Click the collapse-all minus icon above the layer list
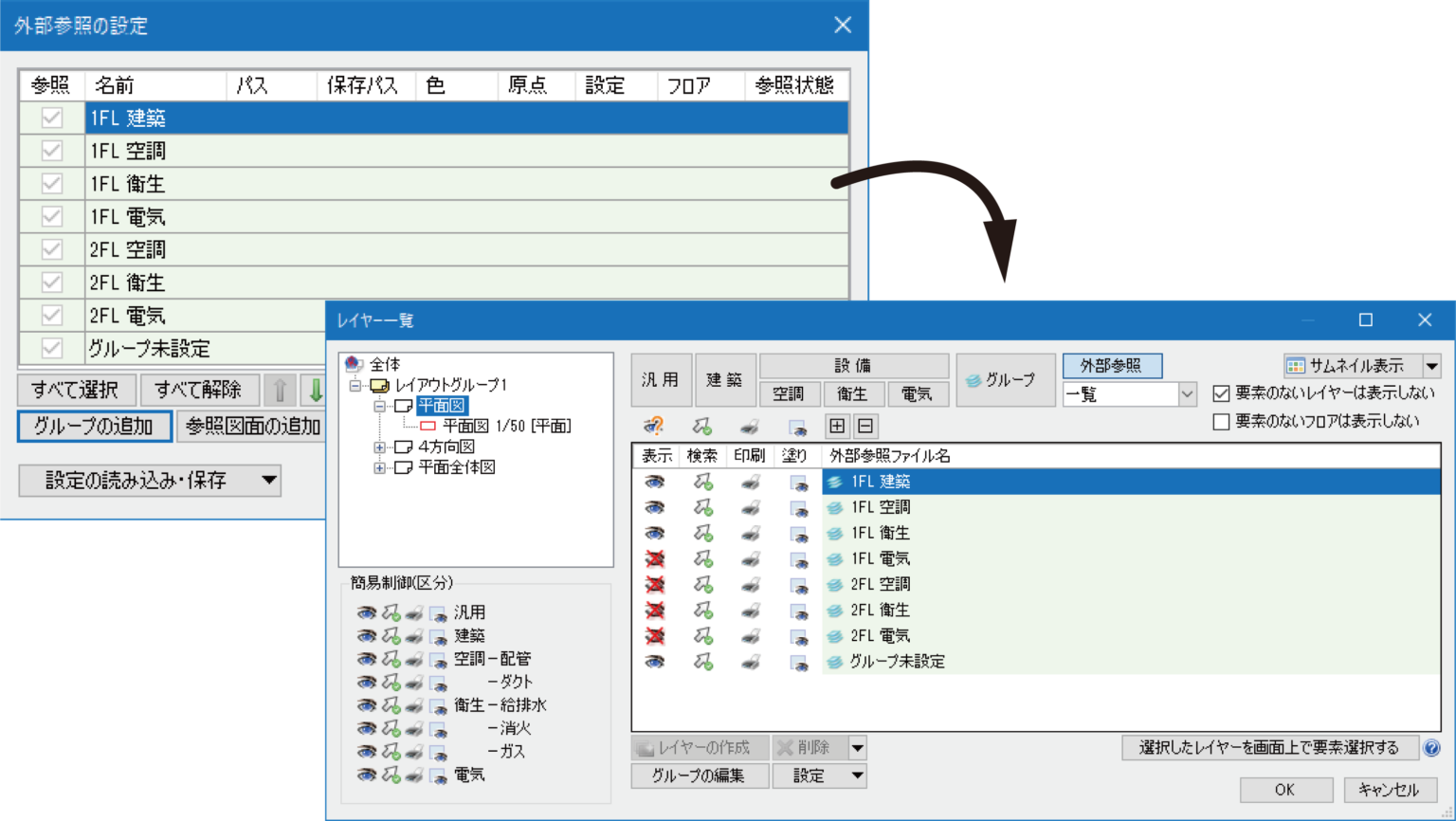This screenshot has width=1456, height=821. pyautogui.click(x=865, y=427)
